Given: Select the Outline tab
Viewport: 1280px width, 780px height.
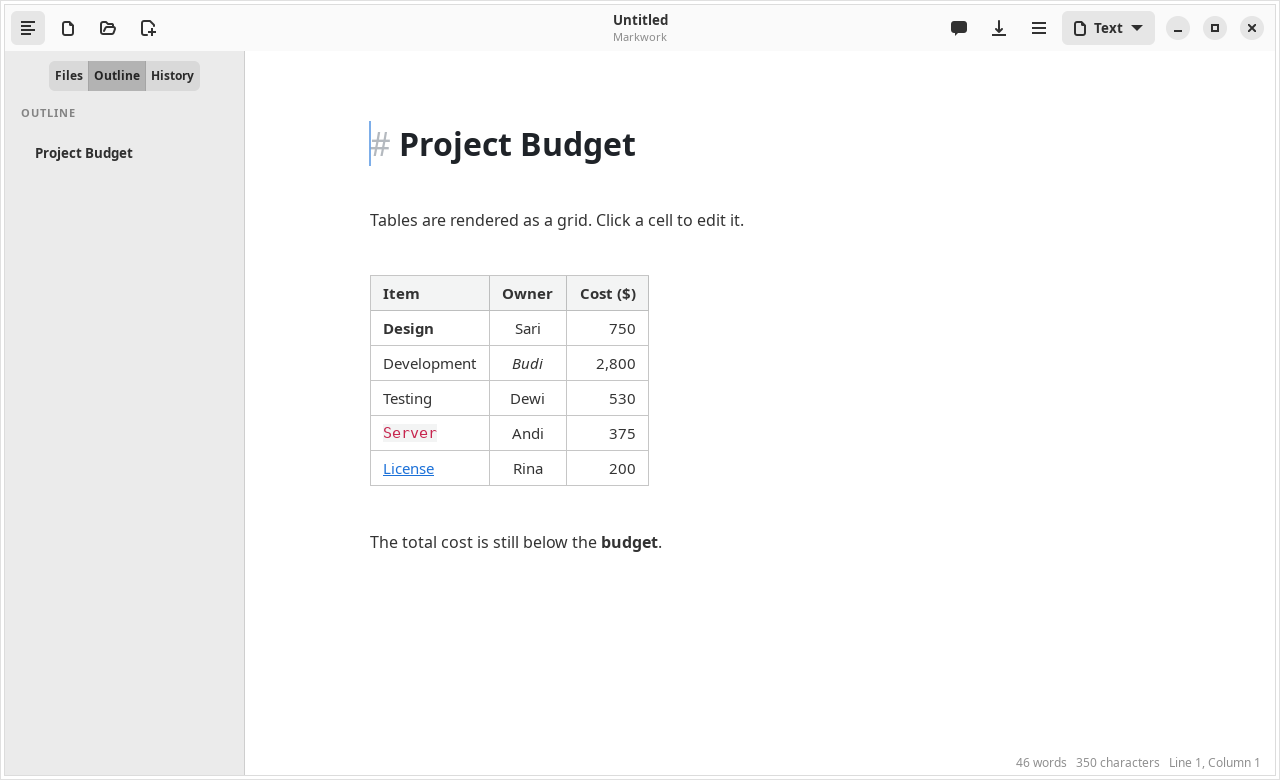Looking at the screenshot, I should click(x=117, y=76).
